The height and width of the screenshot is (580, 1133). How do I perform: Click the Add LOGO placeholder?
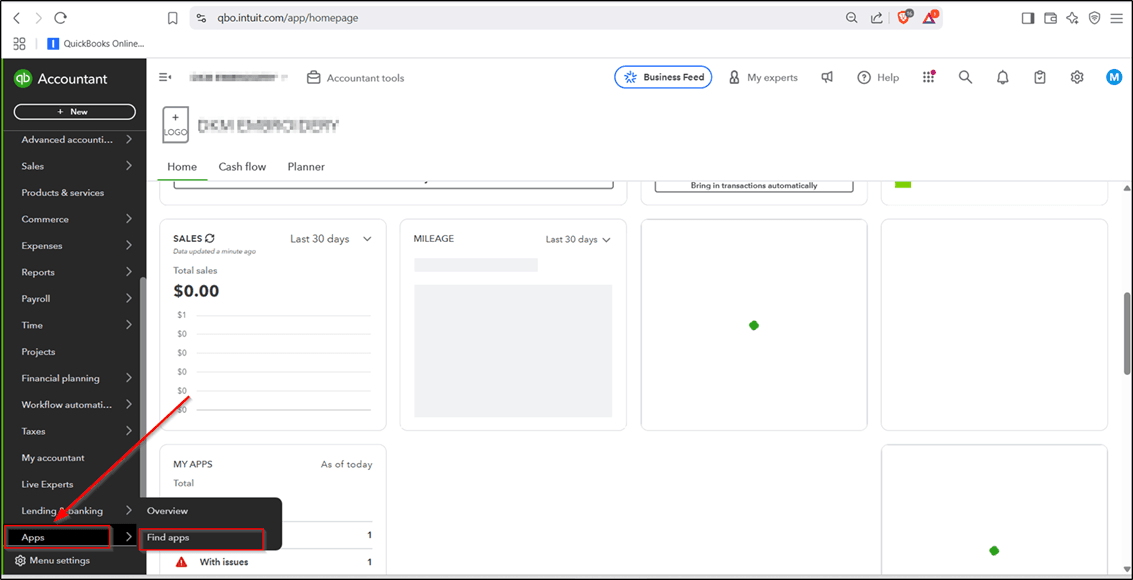coord(175,125)
